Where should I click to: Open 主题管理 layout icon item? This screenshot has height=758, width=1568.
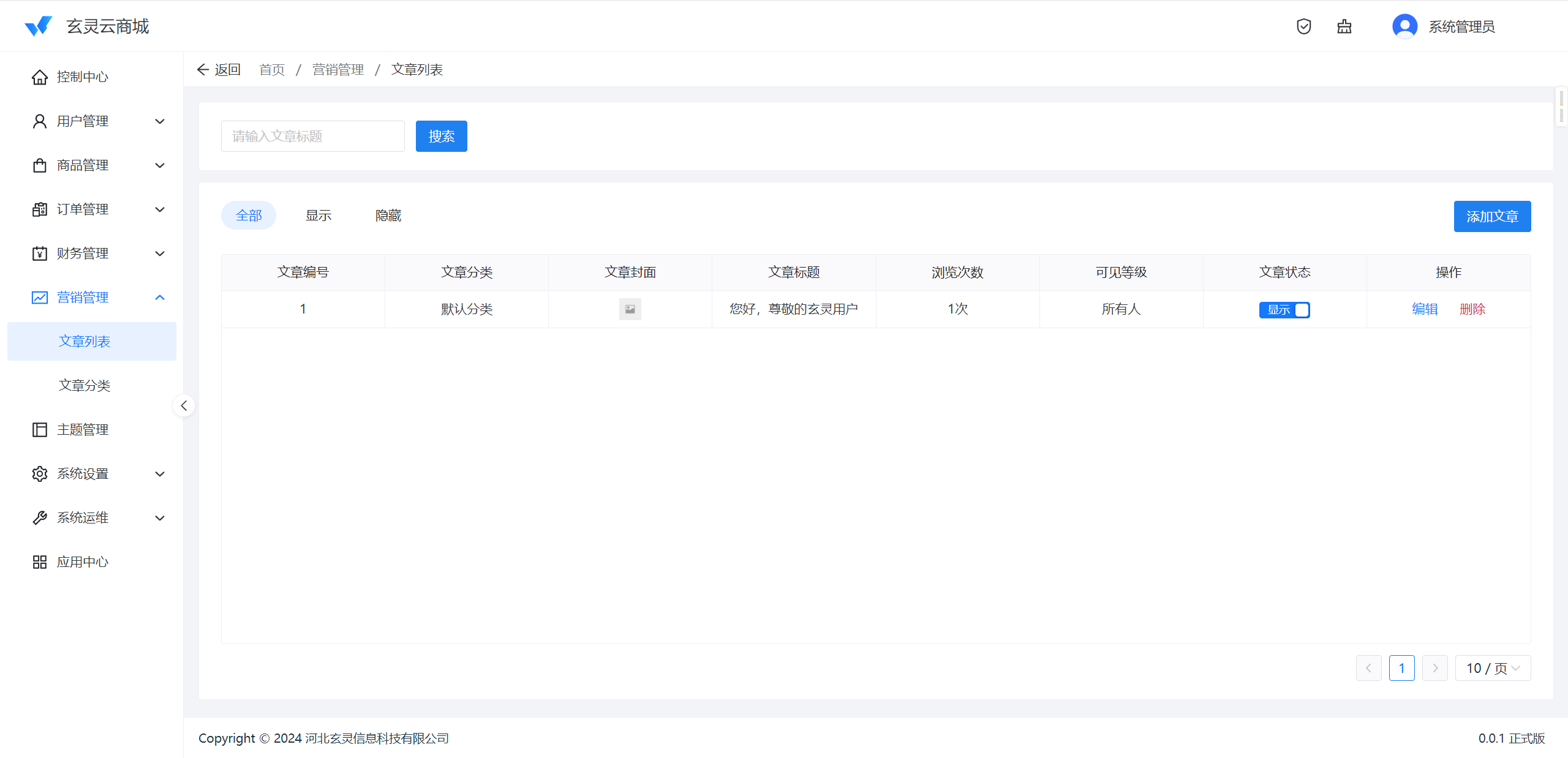40,430
